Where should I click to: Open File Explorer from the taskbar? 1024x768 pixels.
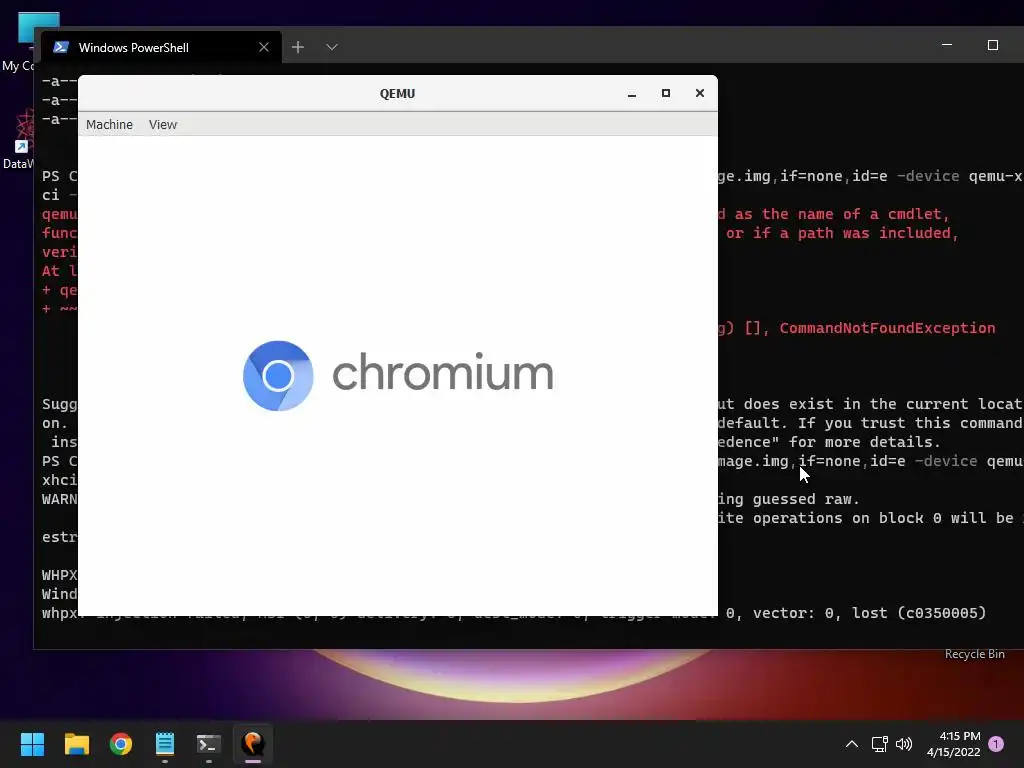click(x=76, y=744)
